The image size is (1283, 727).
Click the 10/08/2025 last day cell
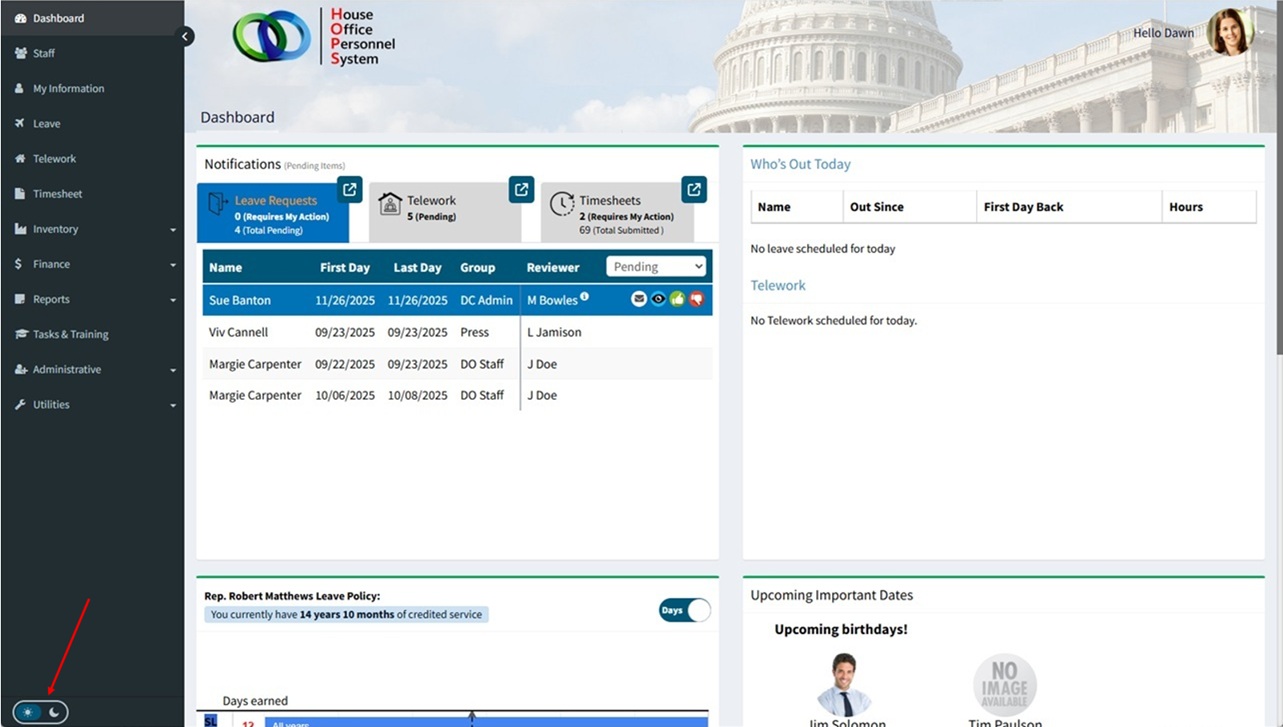[417, 395]
